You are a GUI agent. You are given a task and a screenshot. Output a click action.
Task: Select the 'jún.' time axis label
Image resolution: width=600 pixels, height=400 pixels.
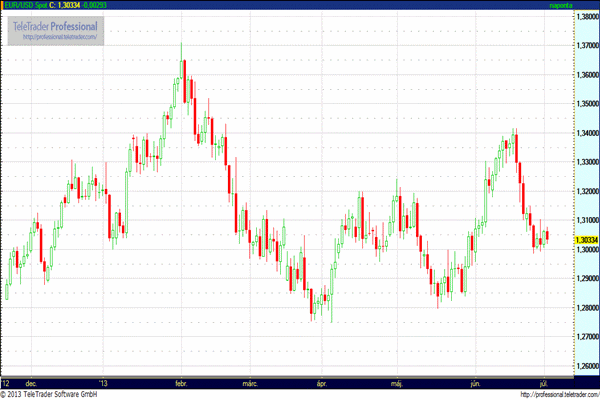(x=476, y=383)
